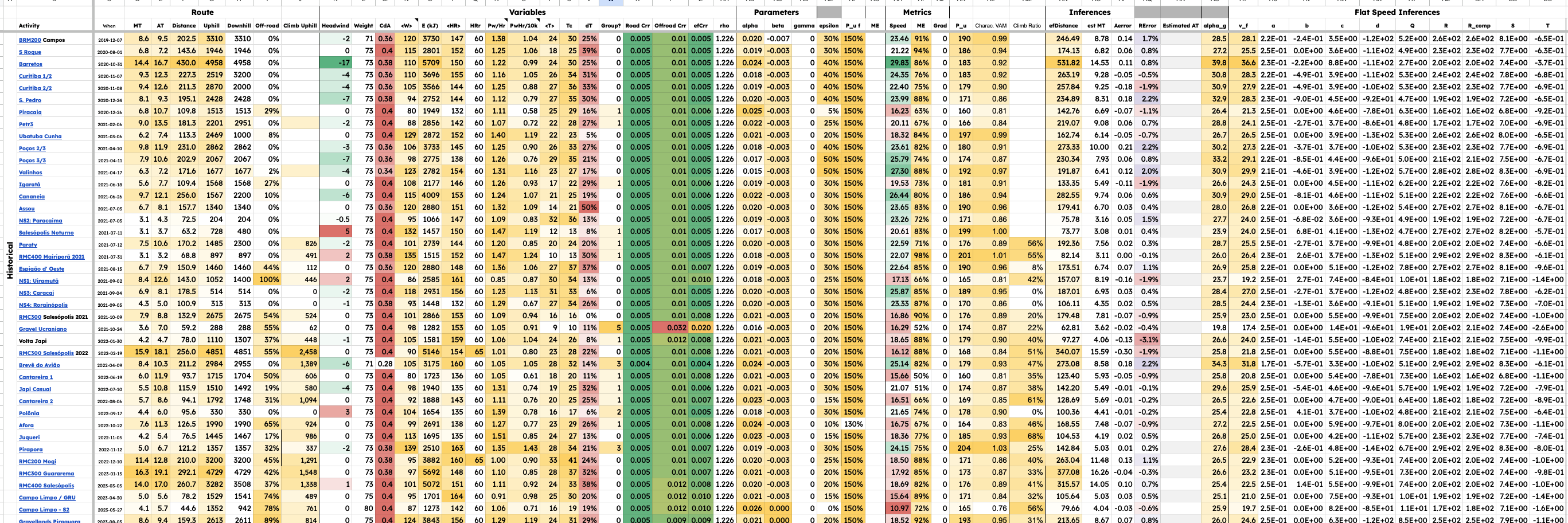1568x523 pixels.
Task: Open the RMC200 Mogi link
Action: [x=38, y=462]
